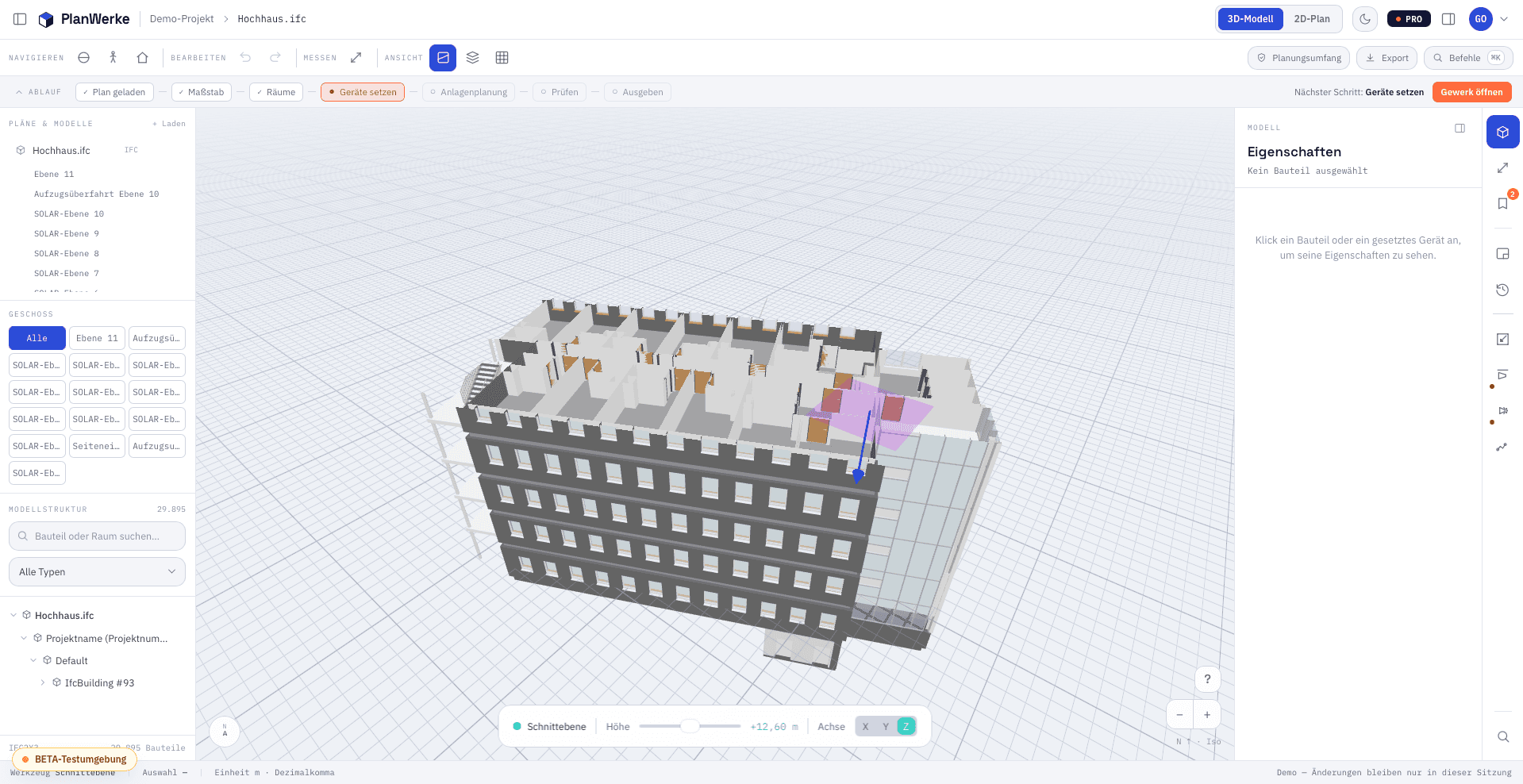
Task: Open the layers view icon
Action: pyautogui.click(x=473, y=58)
